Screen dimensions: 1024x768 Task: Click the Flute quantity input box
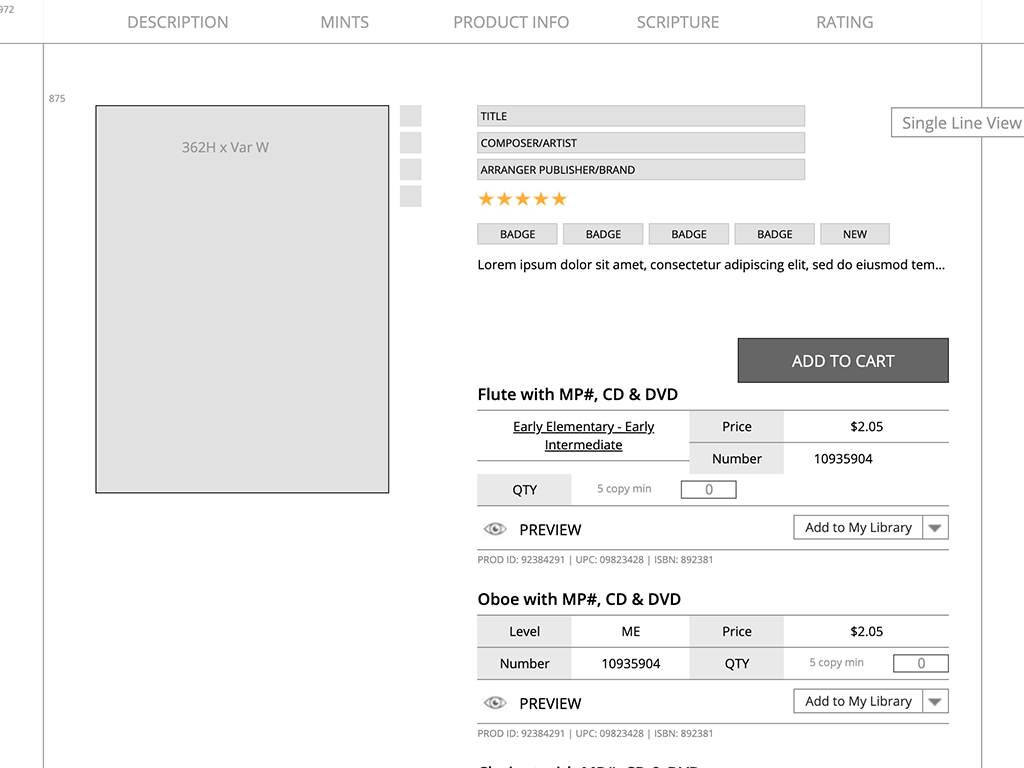708,490
